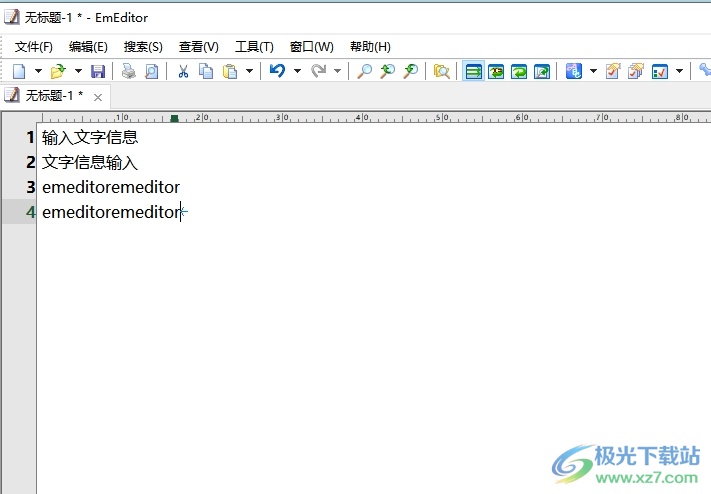
Task: Expand the Open file dropdown arrow
Action: [78, 71]
